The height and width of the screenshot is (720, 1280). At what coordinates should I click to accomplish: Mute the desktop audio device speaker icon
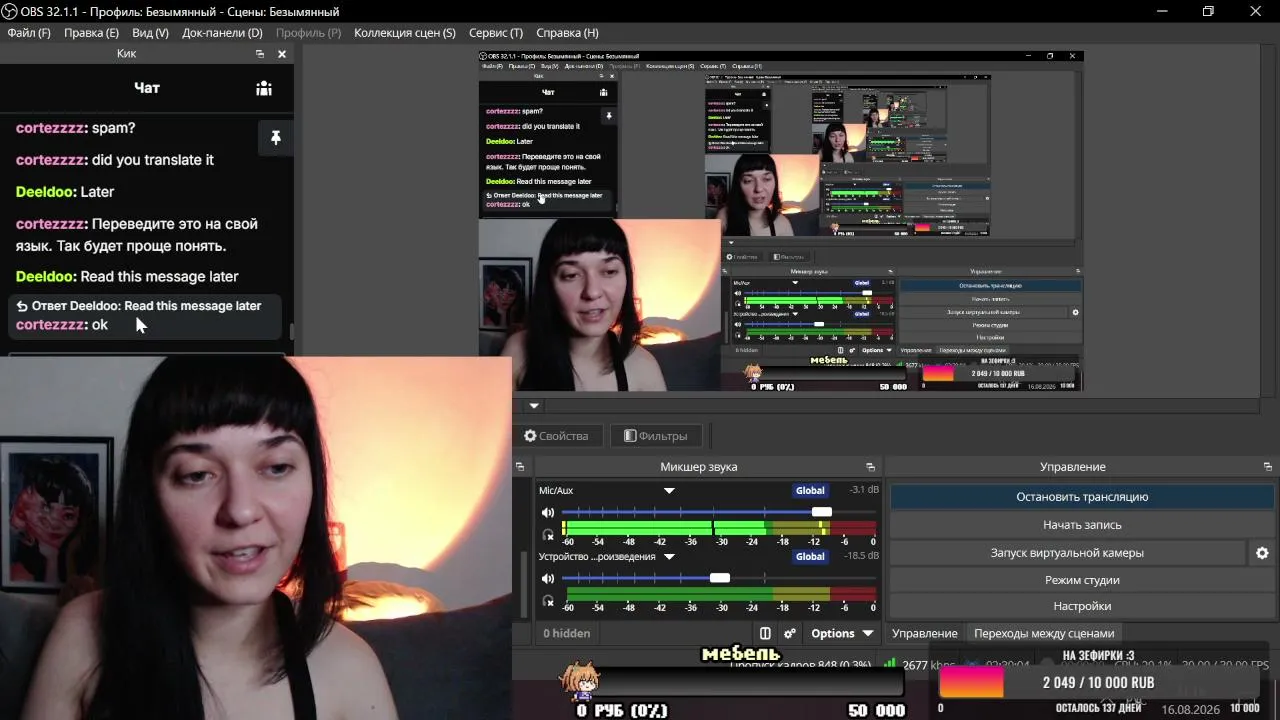tap(548, 578)
